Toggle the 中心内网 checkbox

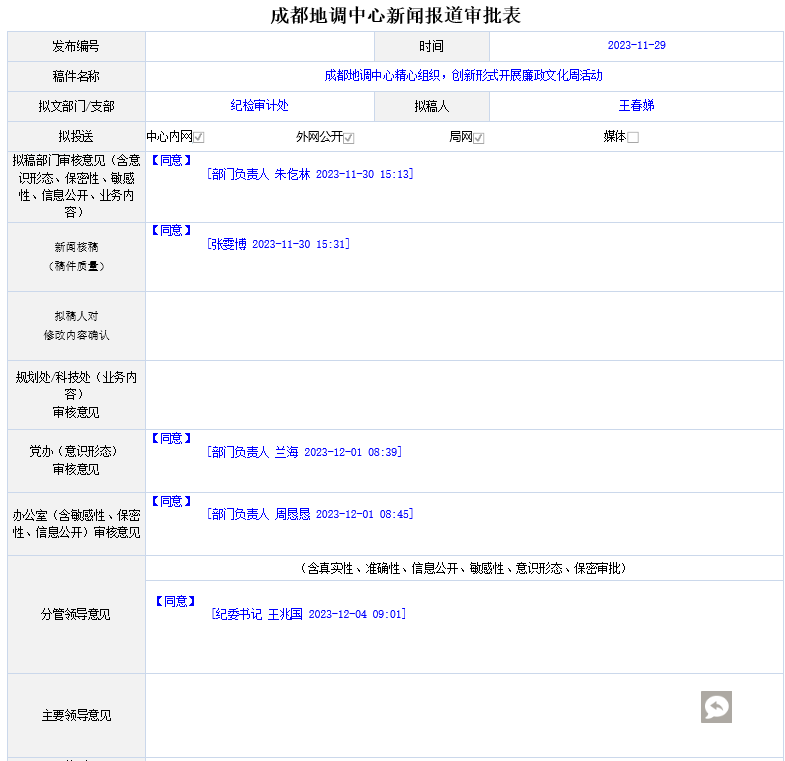pyautogui.click(x=199, y=138)
